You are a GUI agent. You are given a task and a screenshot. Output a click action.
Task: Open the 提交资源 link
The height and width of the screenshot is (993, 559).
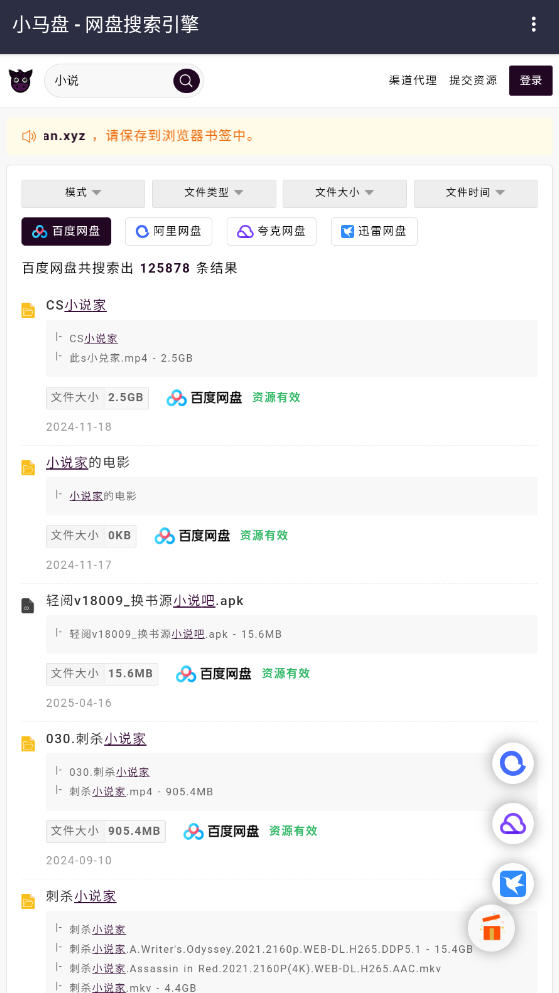pos(473,80)
